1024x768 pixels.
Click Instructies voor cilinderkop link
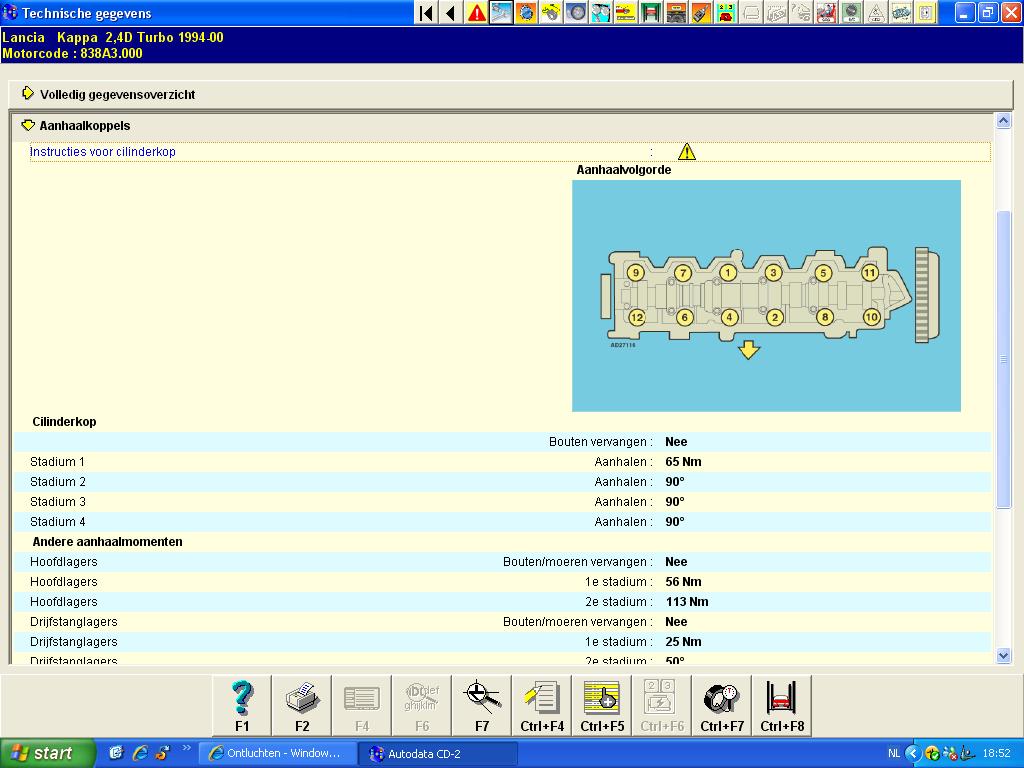point(103,152)
